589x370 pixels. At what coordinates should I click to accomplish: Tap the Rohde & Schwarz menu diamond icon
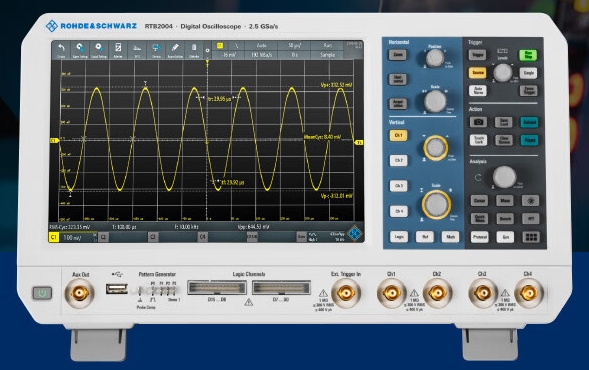pyautogui.click(x=354, y=234)
